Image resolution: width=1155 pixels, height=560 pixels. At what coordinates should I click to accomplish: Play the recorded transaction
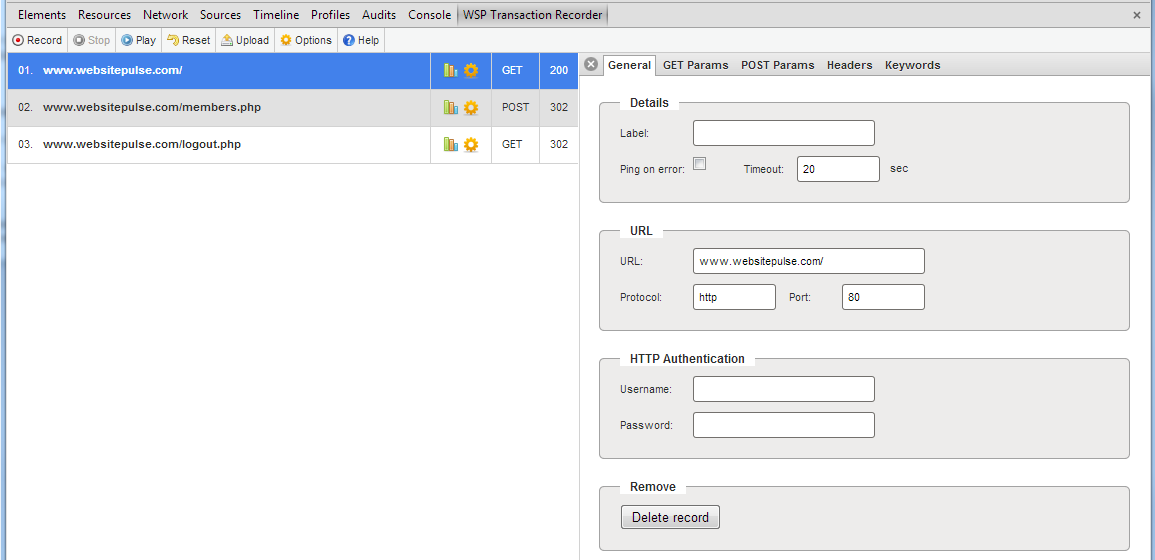click(138, 41)
